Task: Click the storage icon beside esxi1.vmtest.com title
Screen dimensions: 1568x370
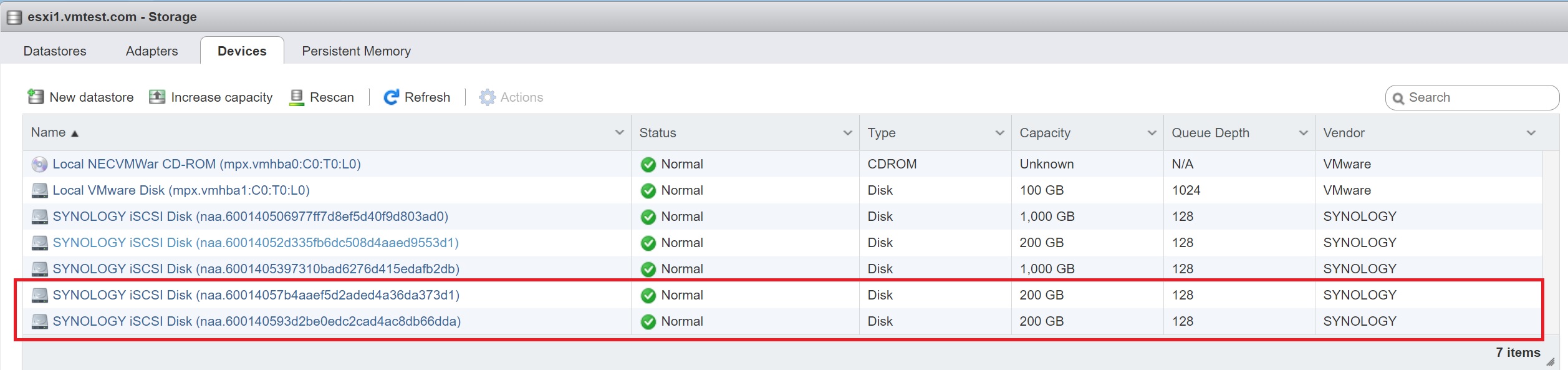Action: [x=14, y=17]
